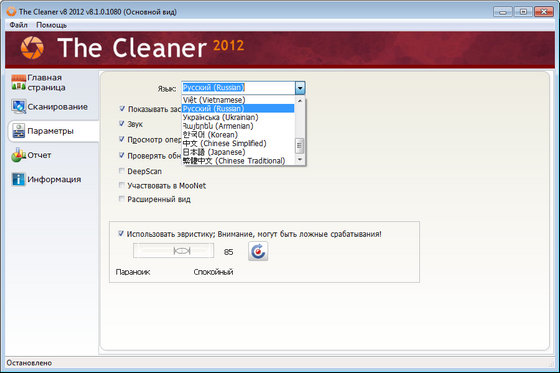This screenshot has width=560, height=373.
Task: Click the title bar application icon
Action: coord(11,12)
